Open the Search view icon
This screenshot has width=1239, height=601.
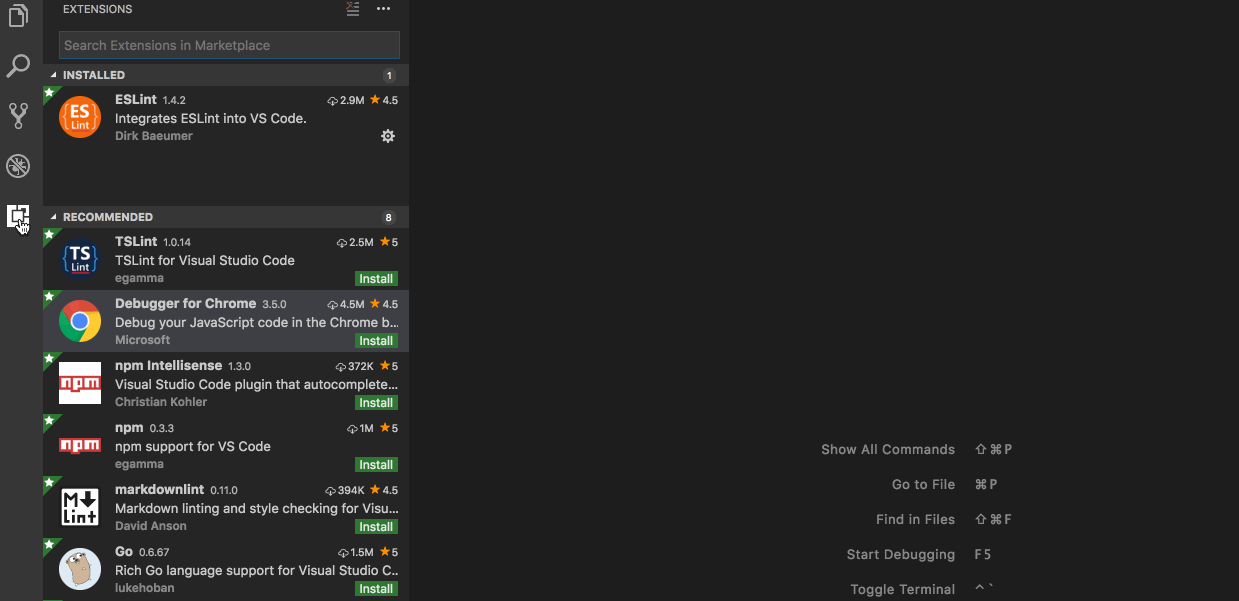click(18, 66)
